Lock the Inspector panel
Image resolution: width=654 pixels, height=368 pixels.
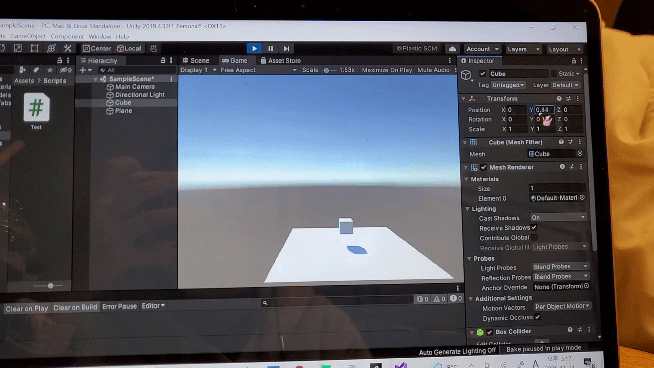(x=574, y=61)
